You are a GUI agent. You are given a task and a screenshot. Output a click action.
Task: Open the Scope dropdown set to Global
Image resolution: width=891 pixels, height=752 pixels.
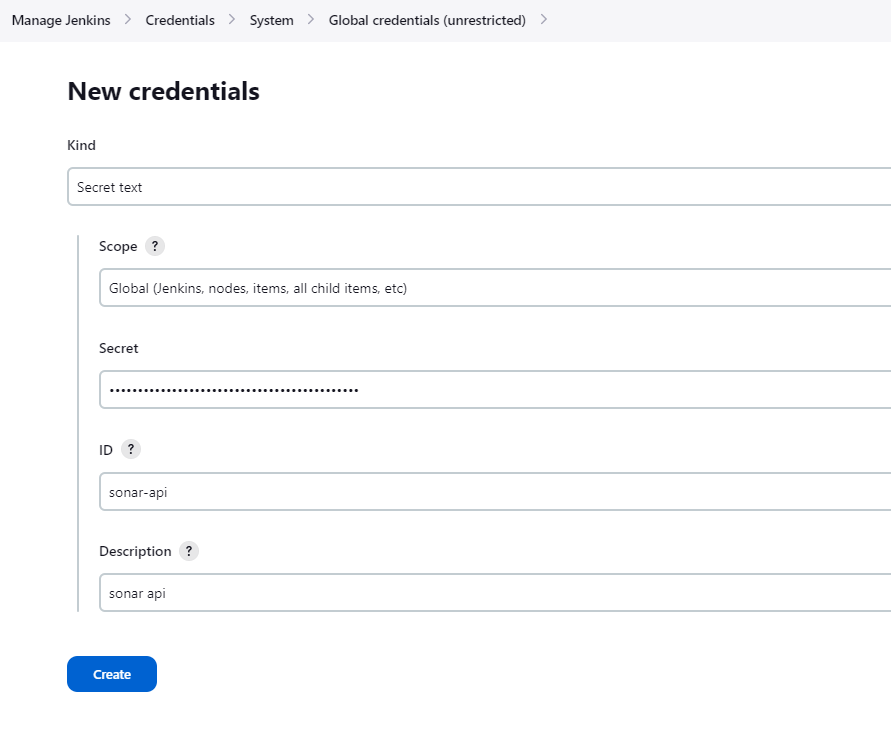[495, 288]
